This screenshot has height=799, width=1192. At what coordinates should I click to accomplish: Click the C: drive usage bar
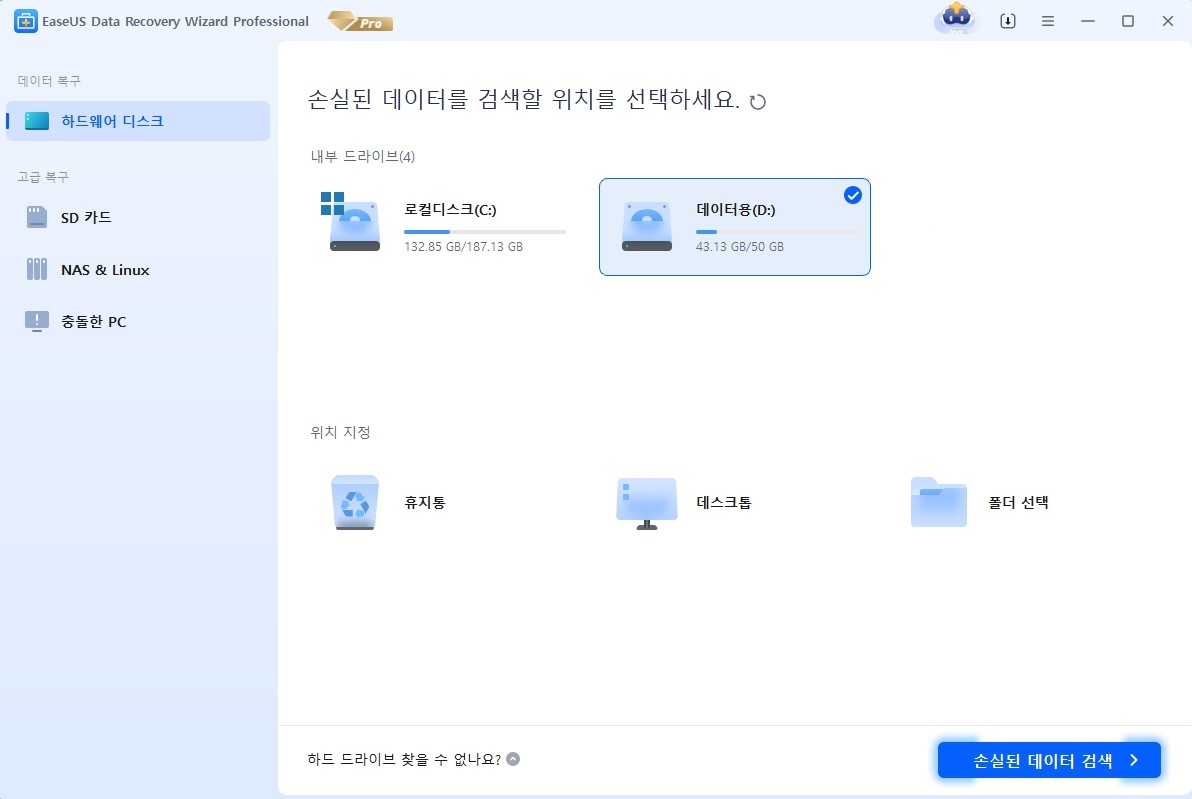(484, 231)
